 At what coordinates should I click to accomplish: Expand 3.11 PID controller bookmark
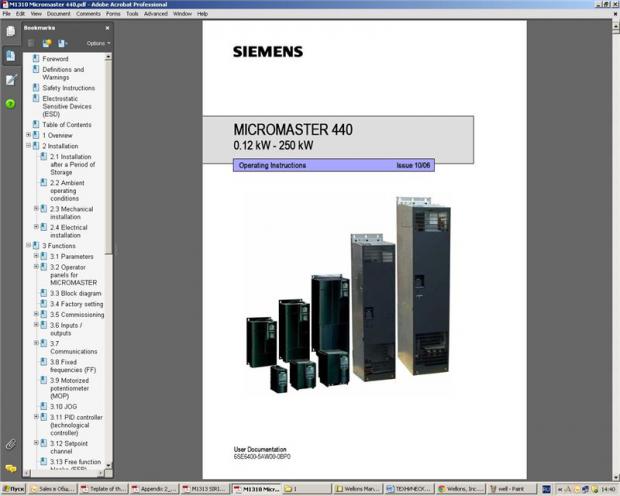[36, 416]
